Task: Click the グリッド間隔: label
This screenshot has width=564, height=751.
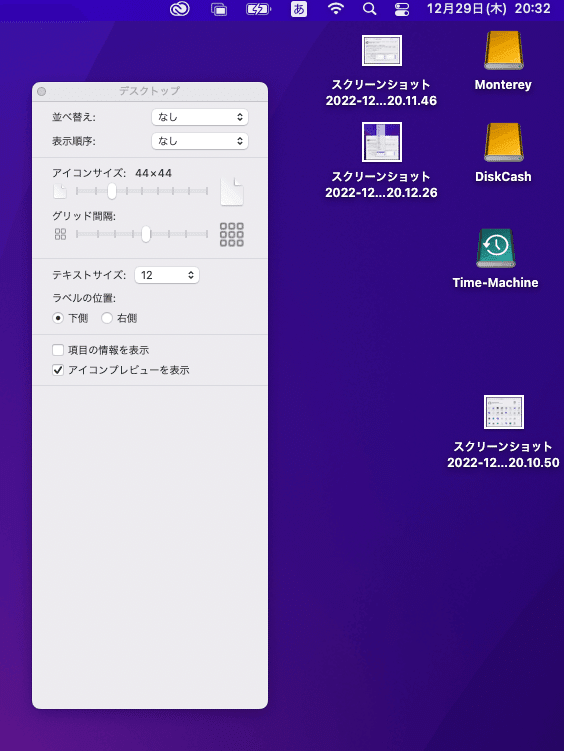Action: [x=84, y=216]
